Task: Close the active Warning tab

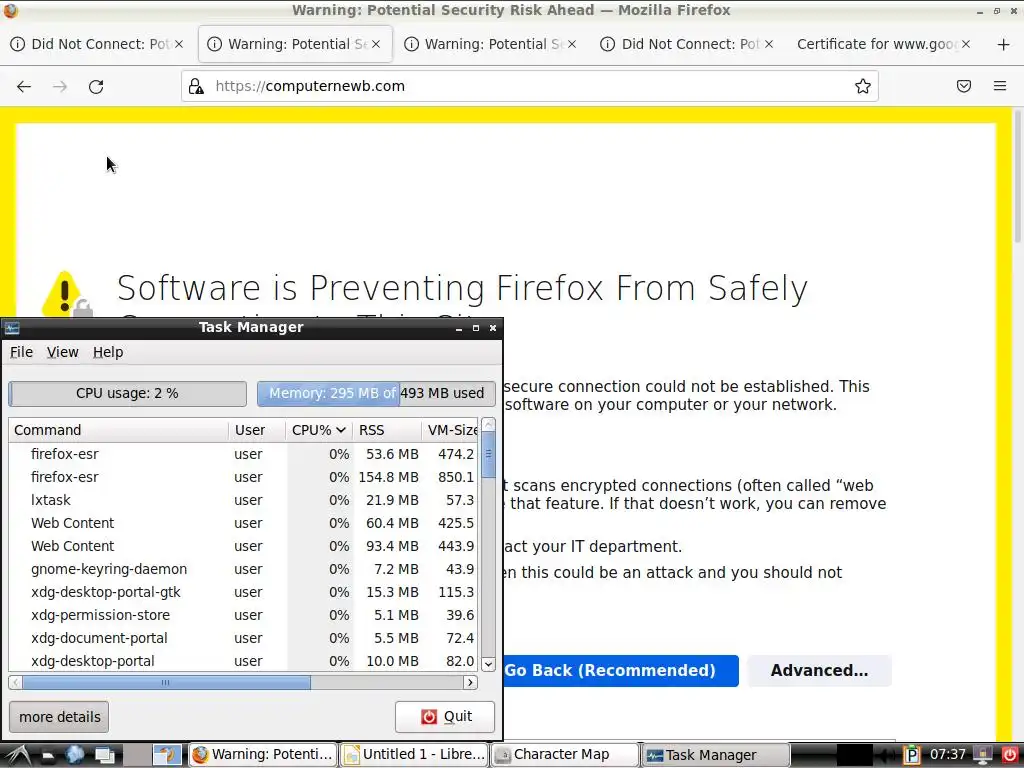Action: tap(376, 44)
